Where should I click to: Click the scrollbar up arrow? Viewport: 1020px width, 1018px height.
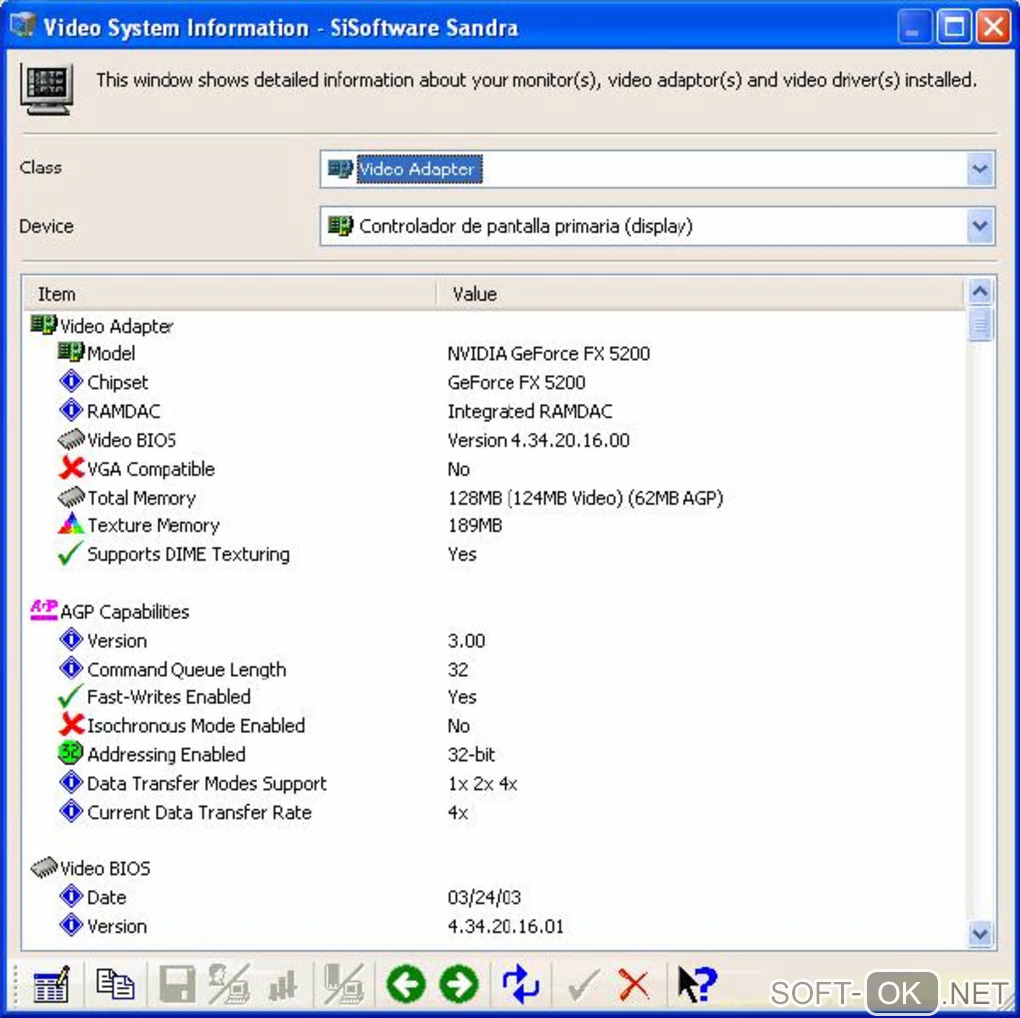click(x=980, y=291)
